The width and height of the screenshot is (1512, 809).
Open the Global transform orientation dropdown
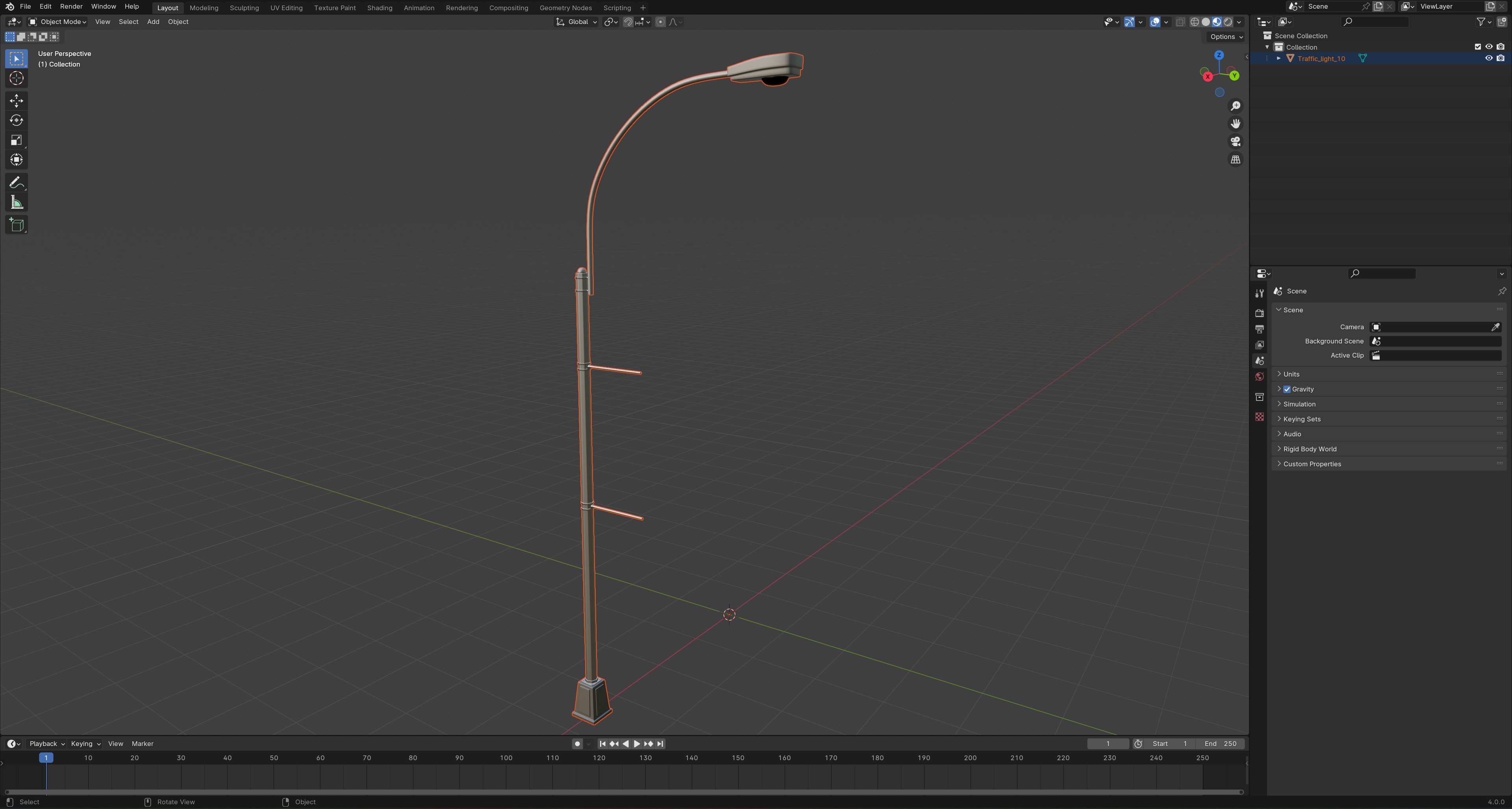576,22
